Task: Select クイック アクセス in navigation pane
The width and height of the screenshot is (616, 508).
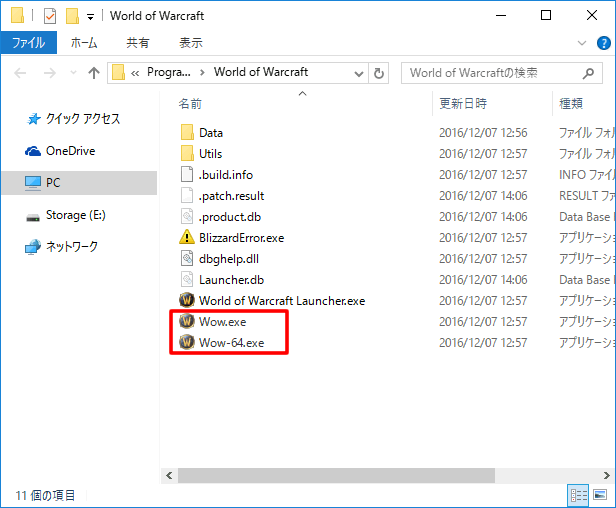Action: (73, 119)
